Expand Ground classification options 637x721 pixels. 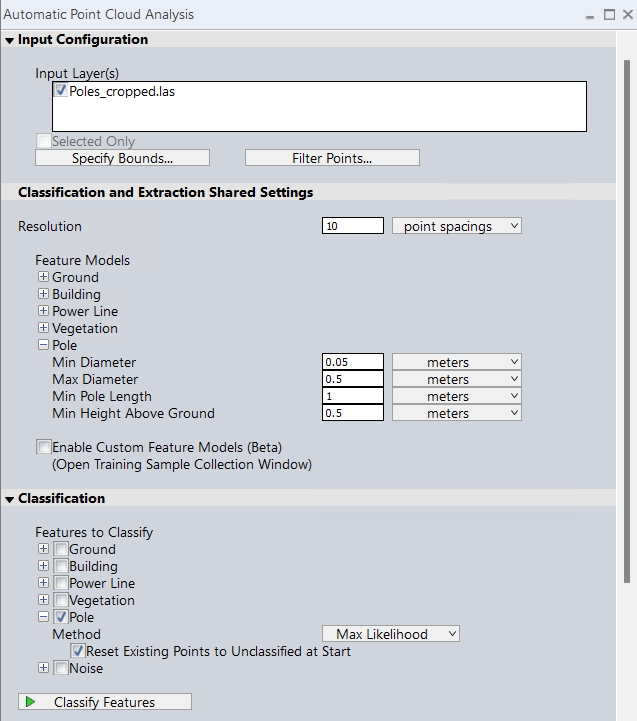click(43, 549)
